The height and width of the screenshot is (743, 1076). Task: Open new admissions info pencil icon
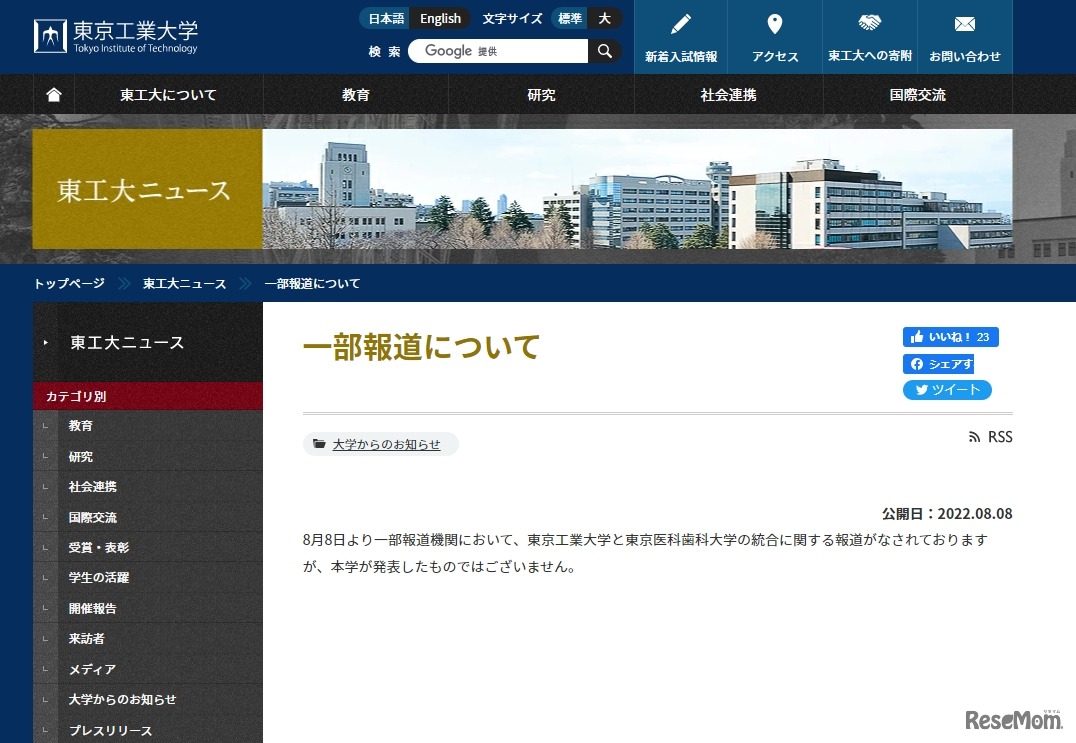681,25
